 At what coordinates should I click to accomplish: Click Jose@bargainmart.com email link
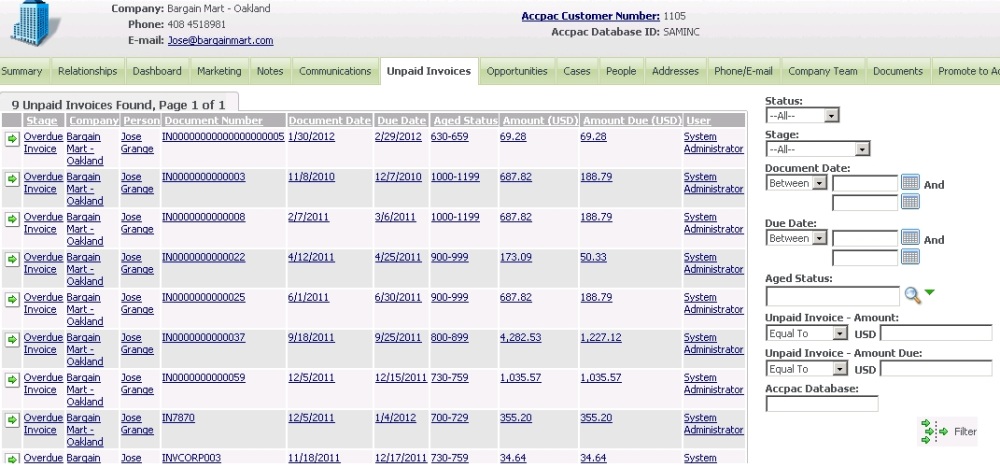(221, 40)
